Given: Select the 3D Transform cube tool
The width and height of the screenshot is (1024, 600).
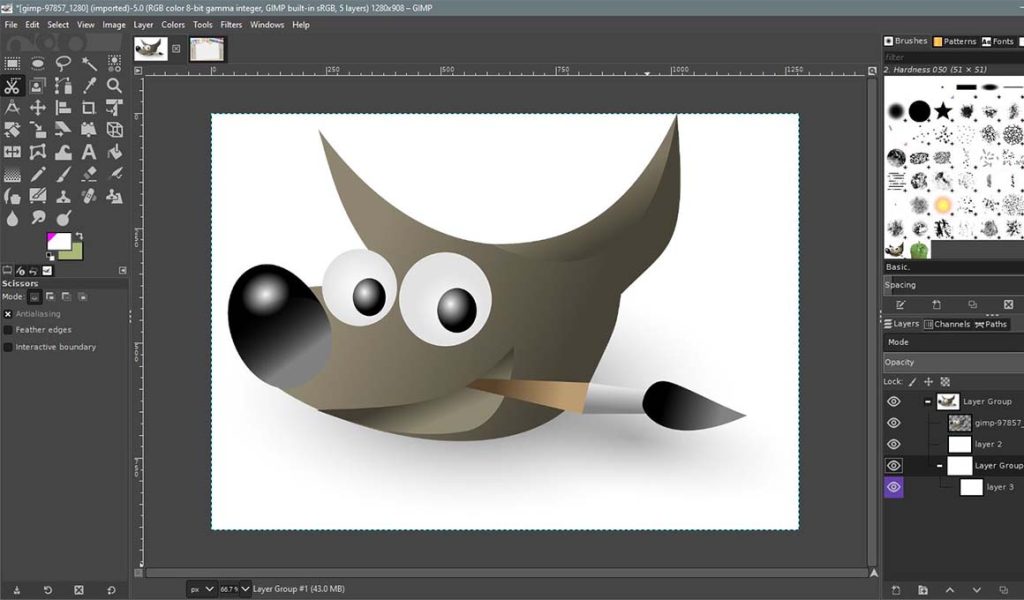Looking at the screenshot, I should 114,130.
